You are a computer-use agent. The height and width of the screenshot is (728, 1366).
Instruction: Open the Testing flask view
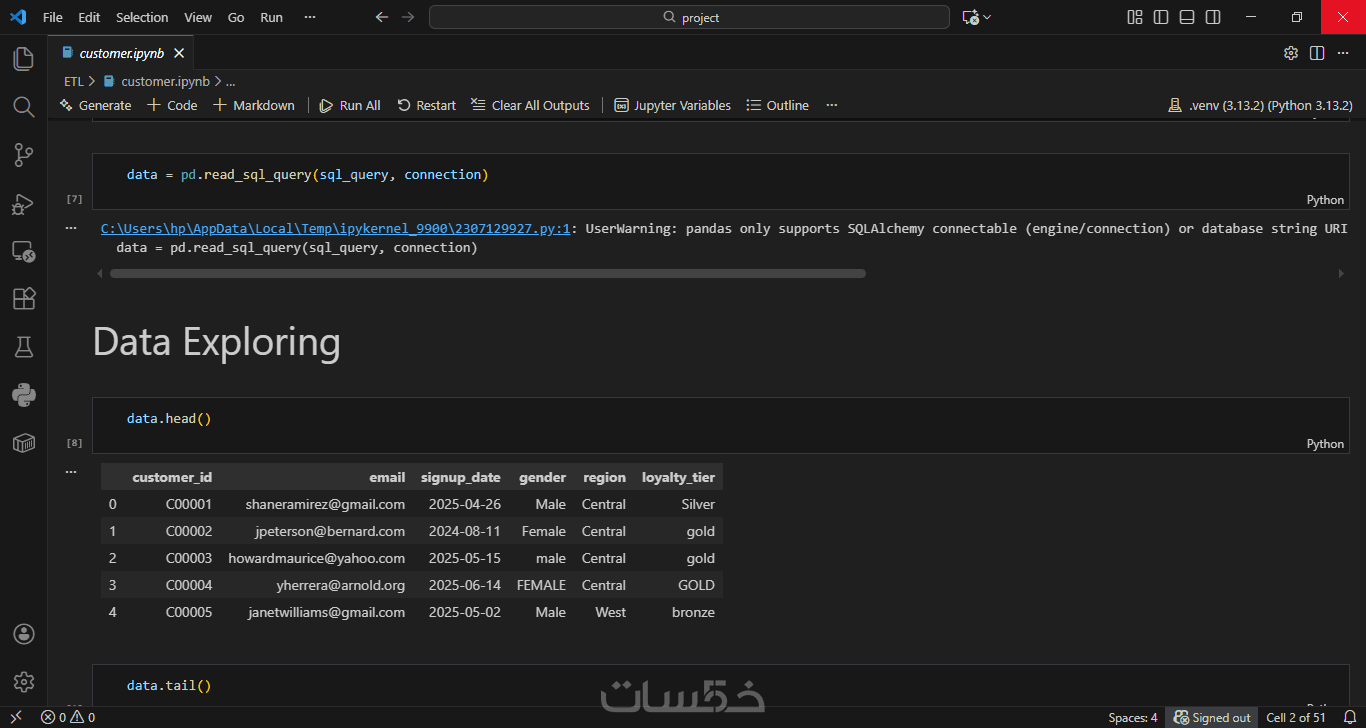[x=23, y=347]
